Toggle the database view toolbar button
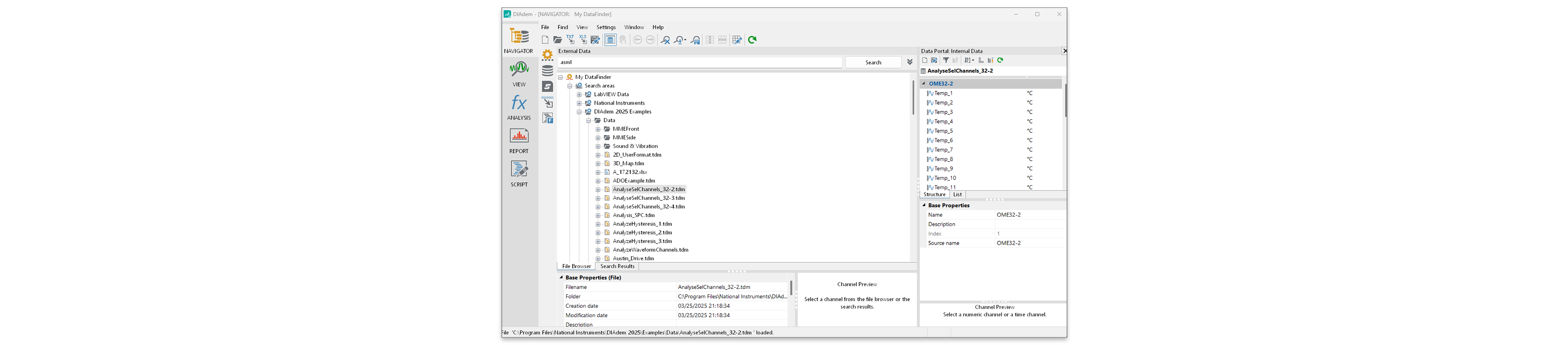Viewport: 1568px width, 345px height. coord(610,40)
